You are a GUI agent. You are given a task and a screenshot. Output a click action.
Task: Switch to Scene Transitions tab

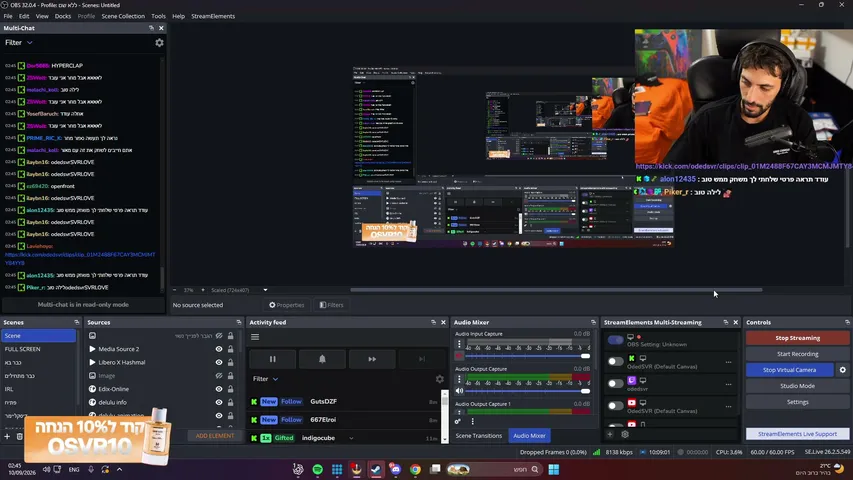(479, 436)
